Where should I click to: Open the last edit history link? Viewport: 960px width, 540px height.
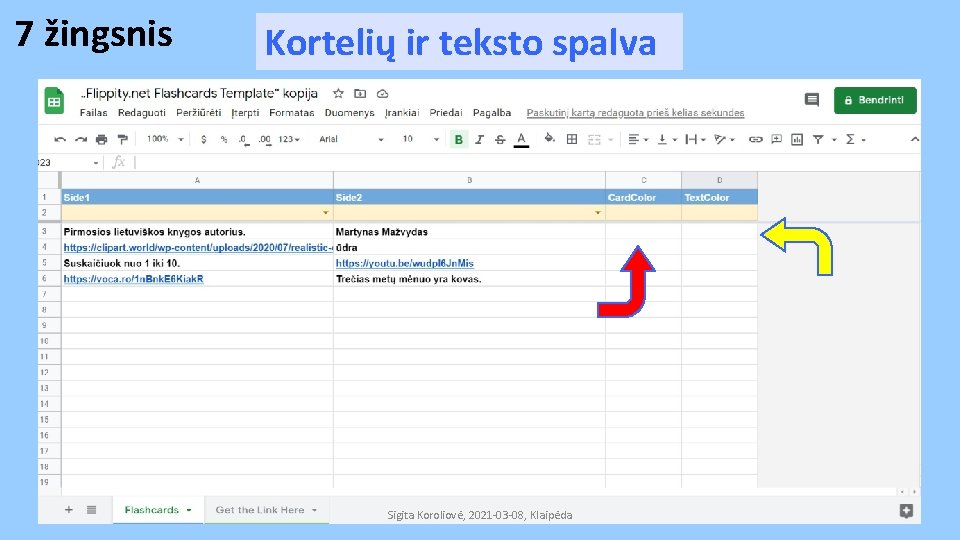(636, 113)
